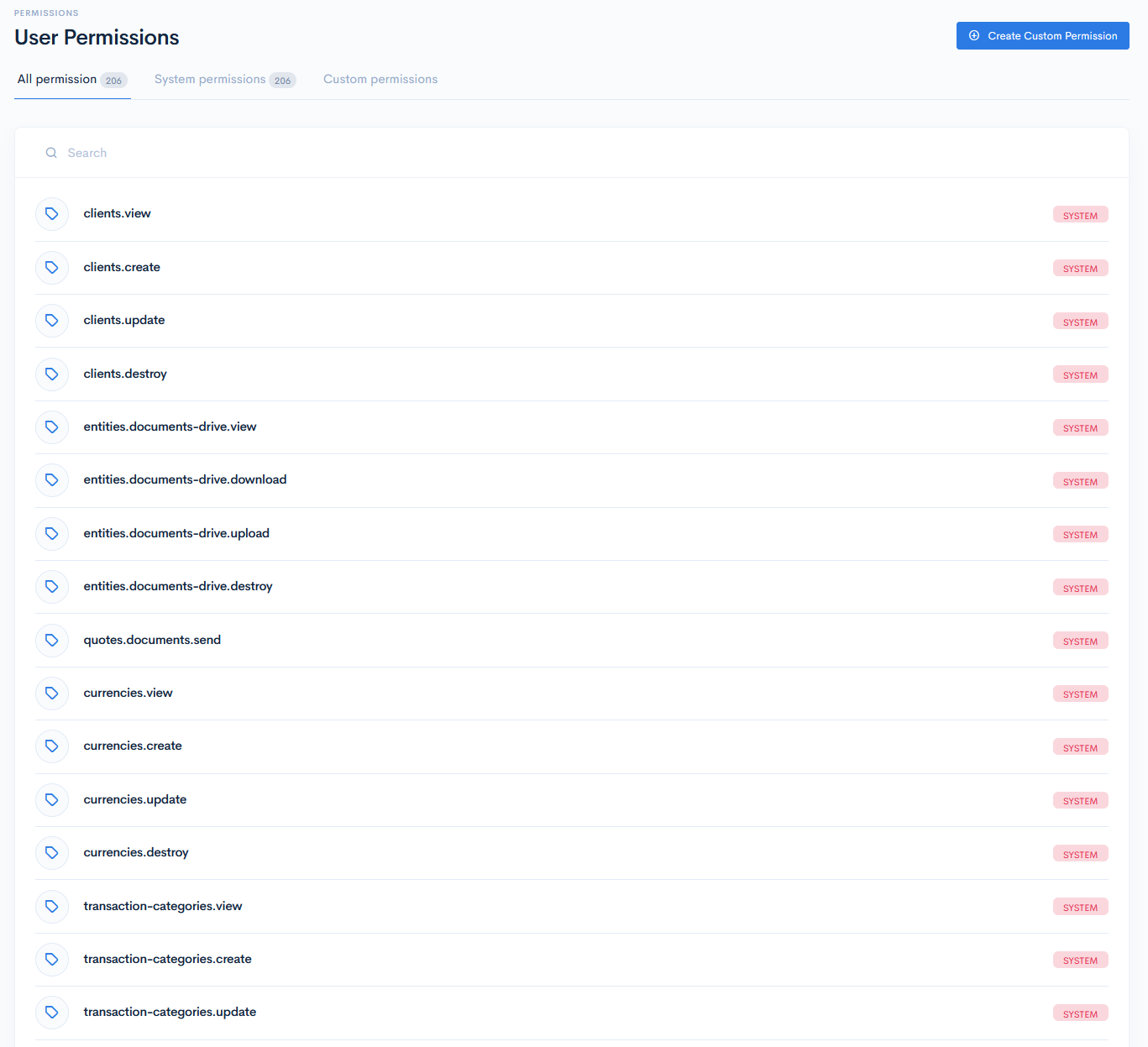
Task: Click the Create Custom Permission button
Action: (x=1042, y=35)
